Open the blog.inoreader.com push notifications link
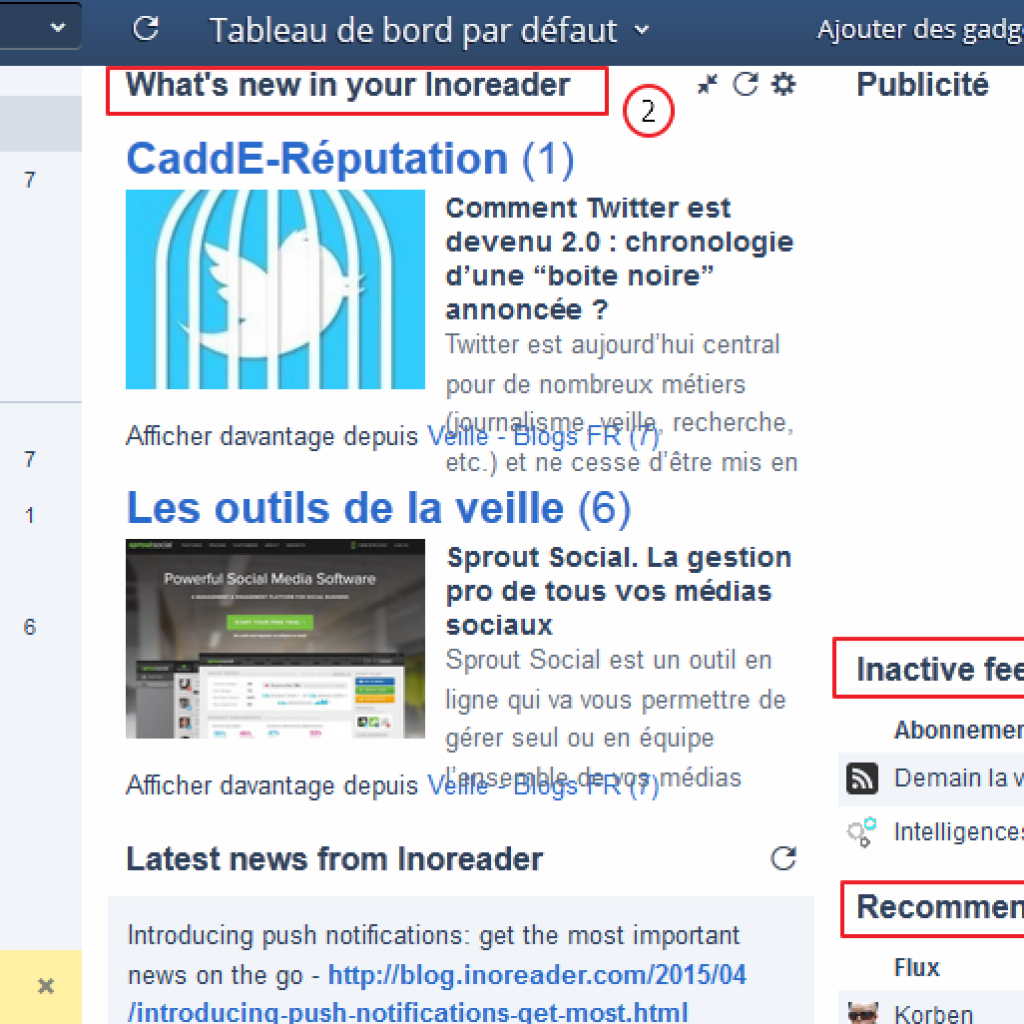 (436, 993)
